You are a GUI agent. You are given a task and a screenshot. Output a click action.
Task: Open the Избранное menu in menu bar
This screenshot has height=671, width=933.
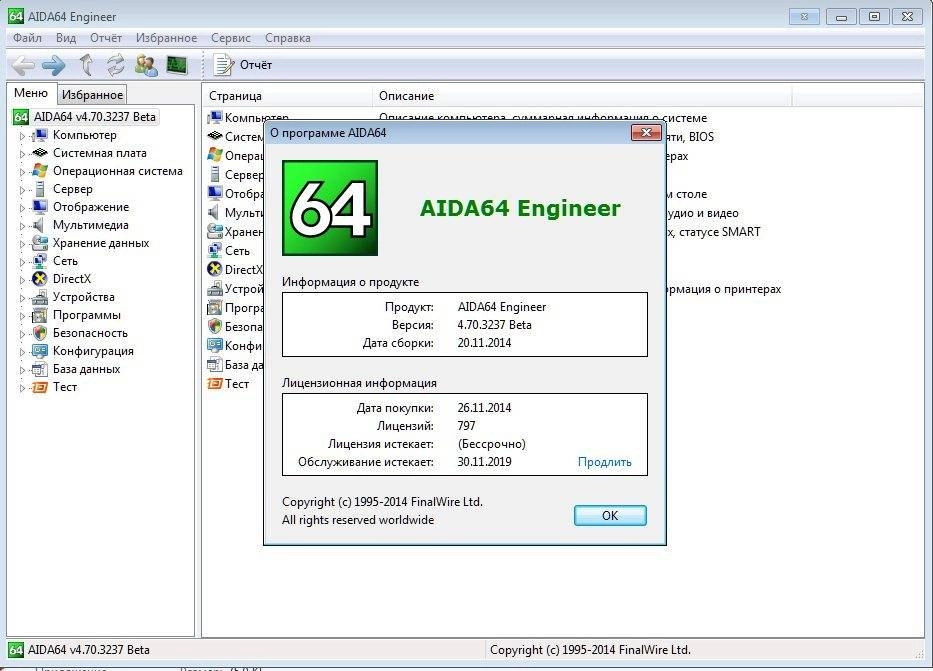click(x=166, y=38)
